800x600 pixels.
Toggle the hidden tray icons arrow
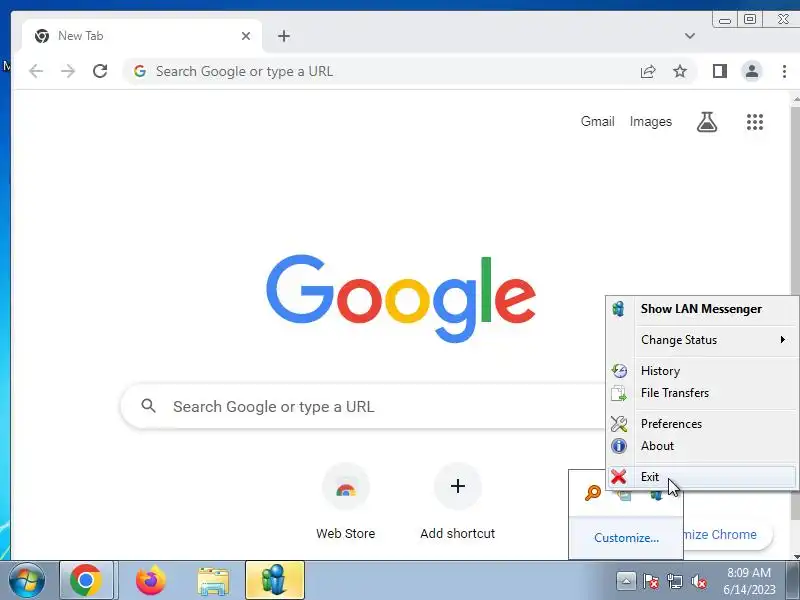(x=626, y=581)
